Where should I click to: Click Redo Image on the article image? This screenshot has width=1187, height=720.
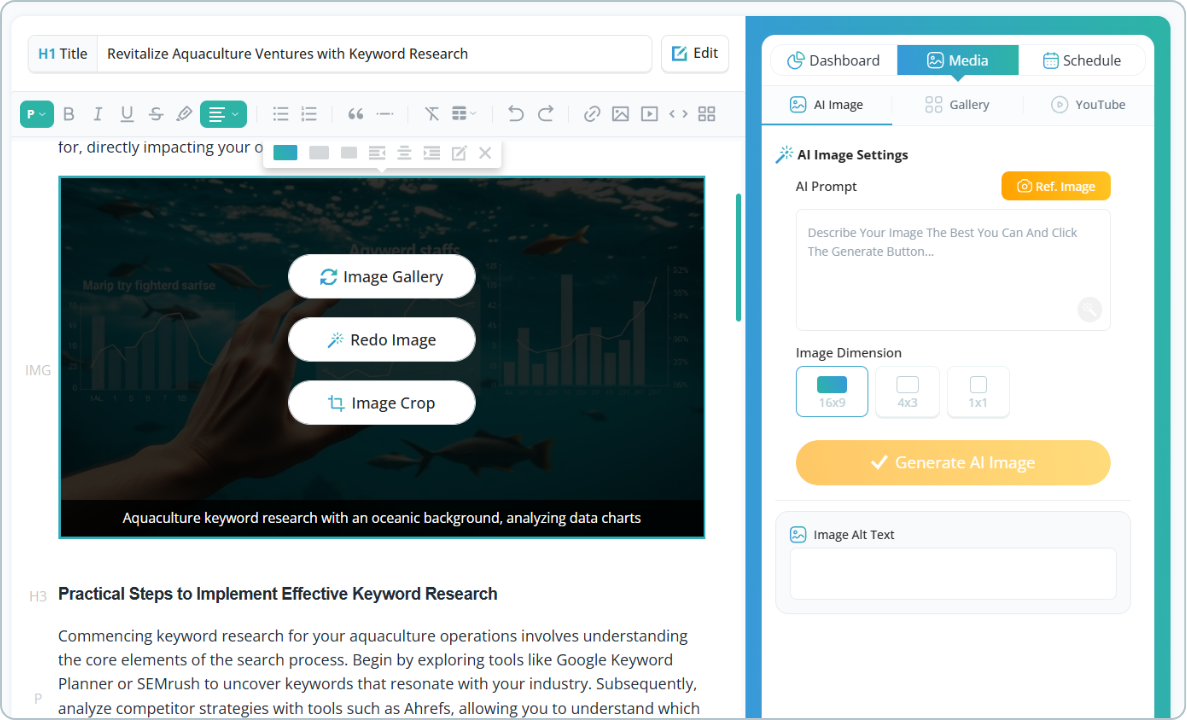(x=381, y=339)
